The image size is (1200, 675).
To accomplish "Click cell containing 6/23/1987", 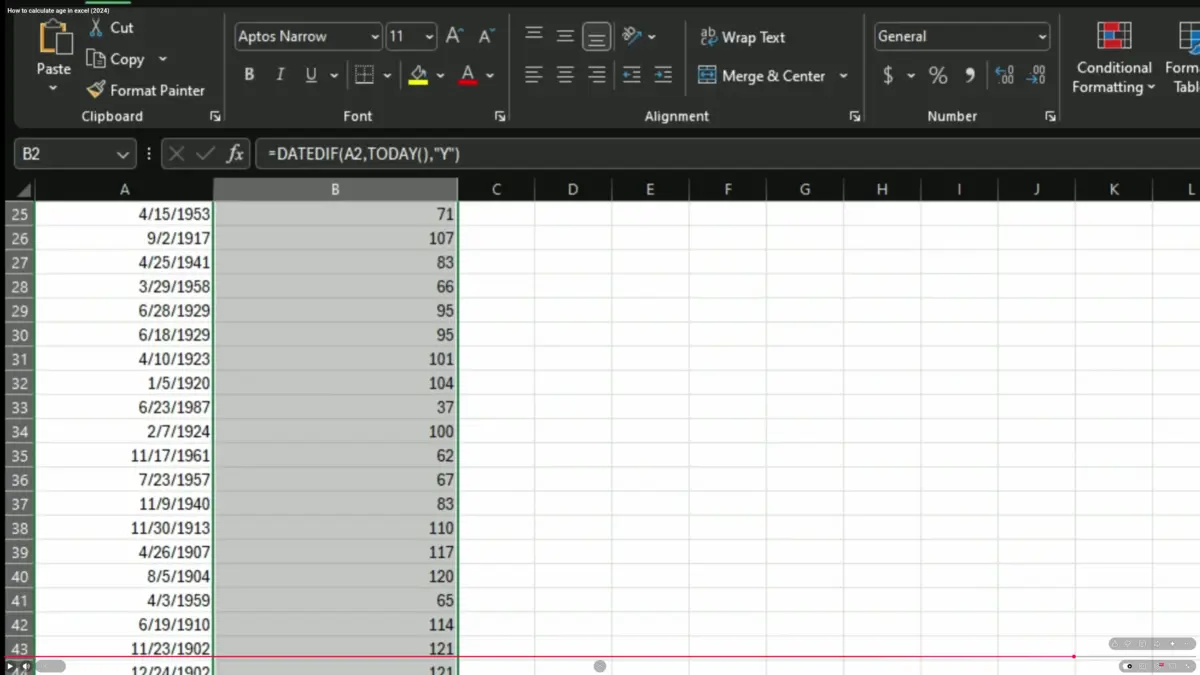I will pos(124,407).
